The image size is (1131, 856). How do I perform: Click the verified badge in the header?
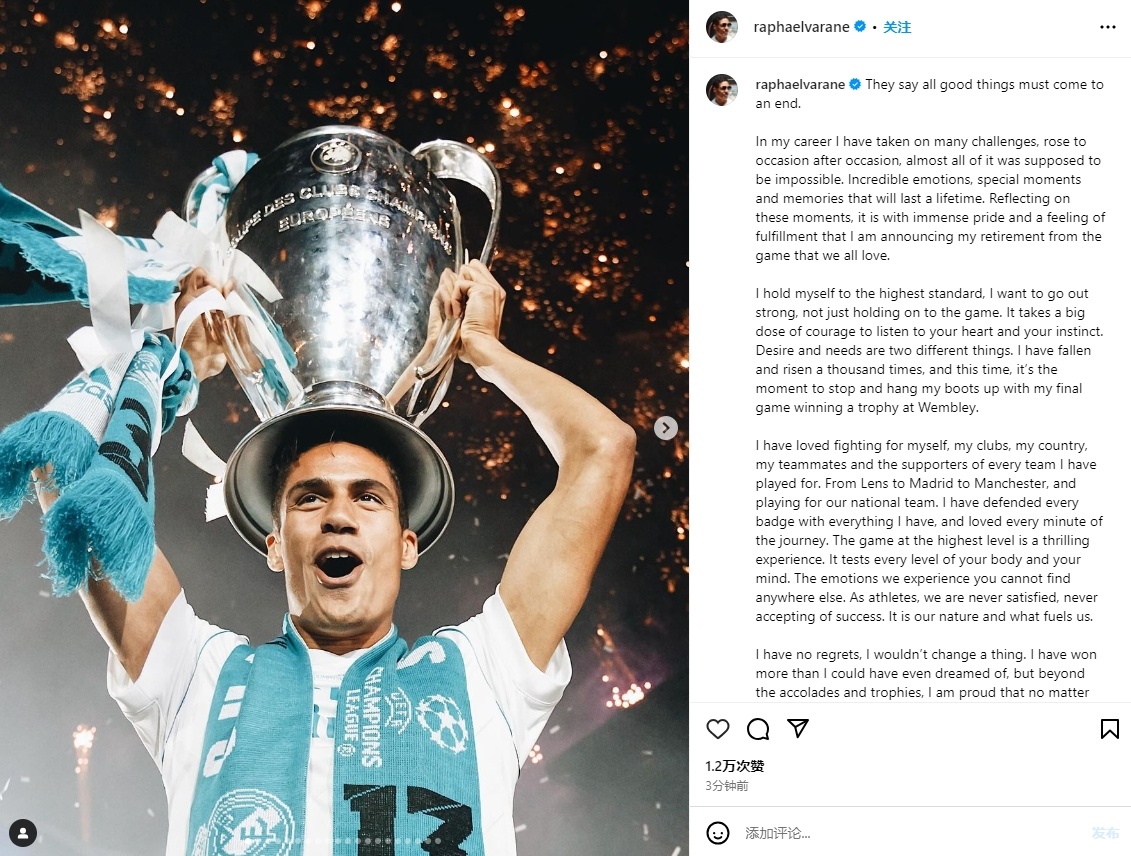point(859,27)
